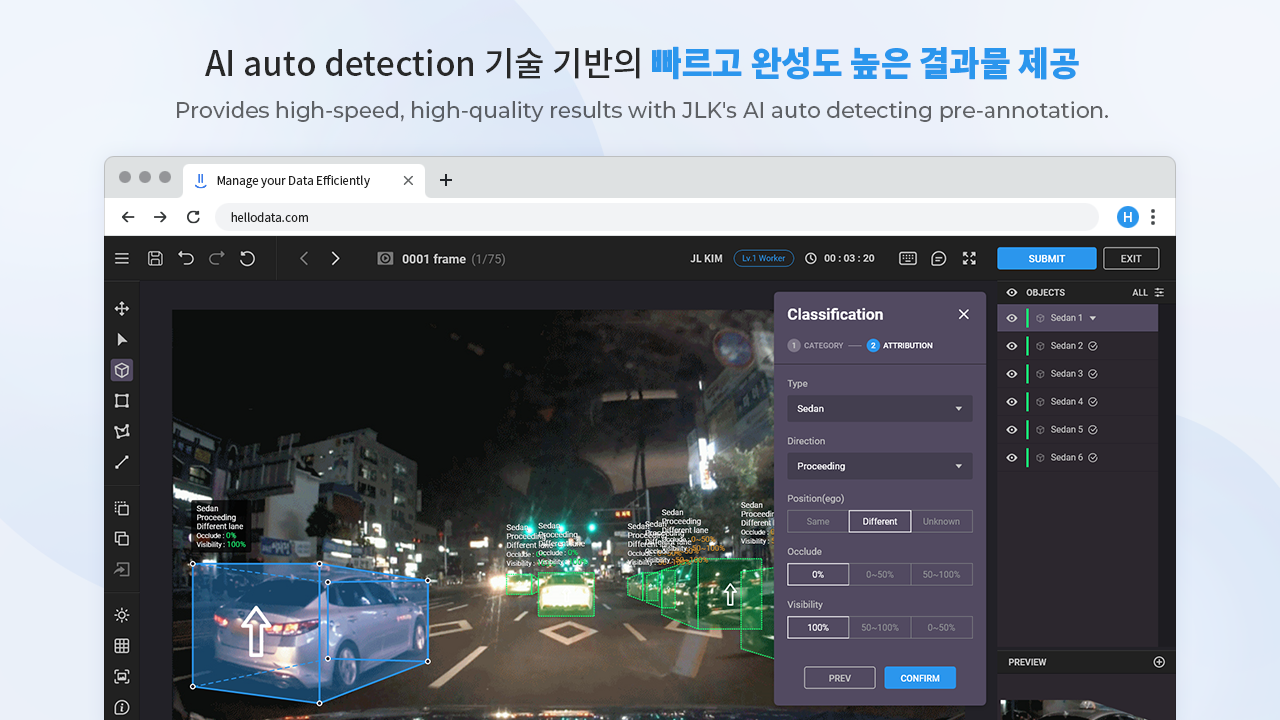Click the export-to-frame tool icon
1280x720 pixels.
point(122,569)
